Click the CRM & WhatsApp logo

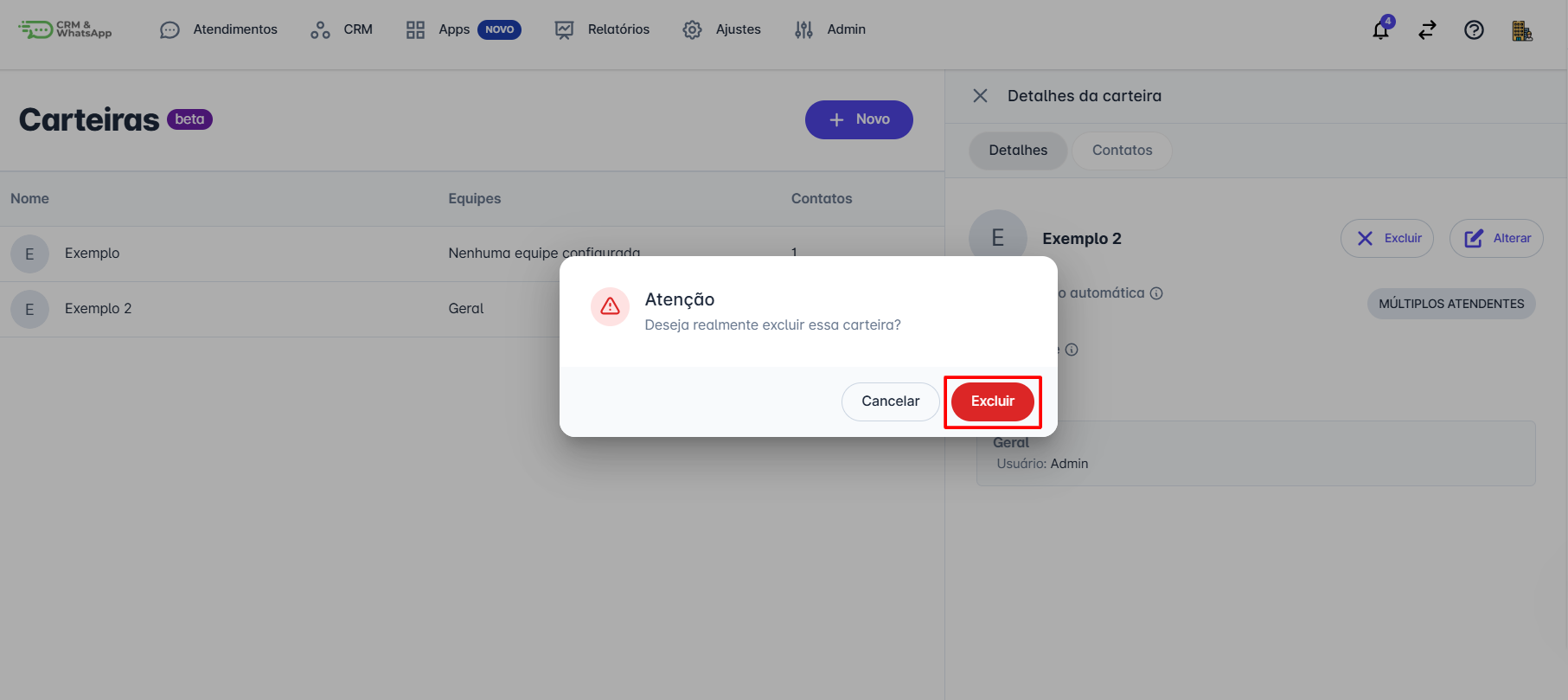coord(66,29)
